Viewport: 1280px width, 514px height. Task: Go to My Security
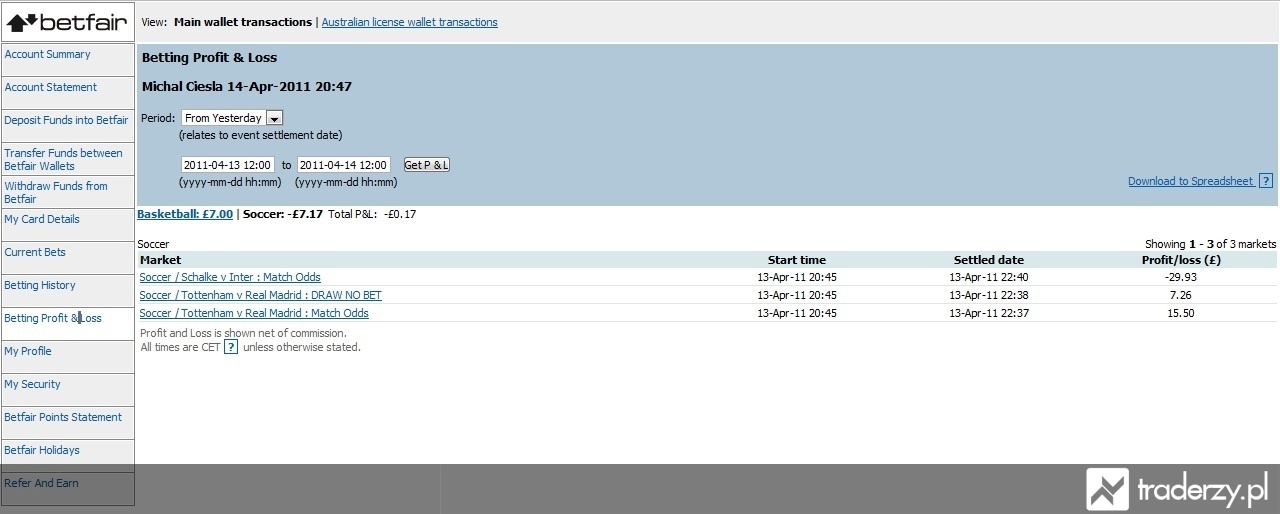tap(32, 384)
